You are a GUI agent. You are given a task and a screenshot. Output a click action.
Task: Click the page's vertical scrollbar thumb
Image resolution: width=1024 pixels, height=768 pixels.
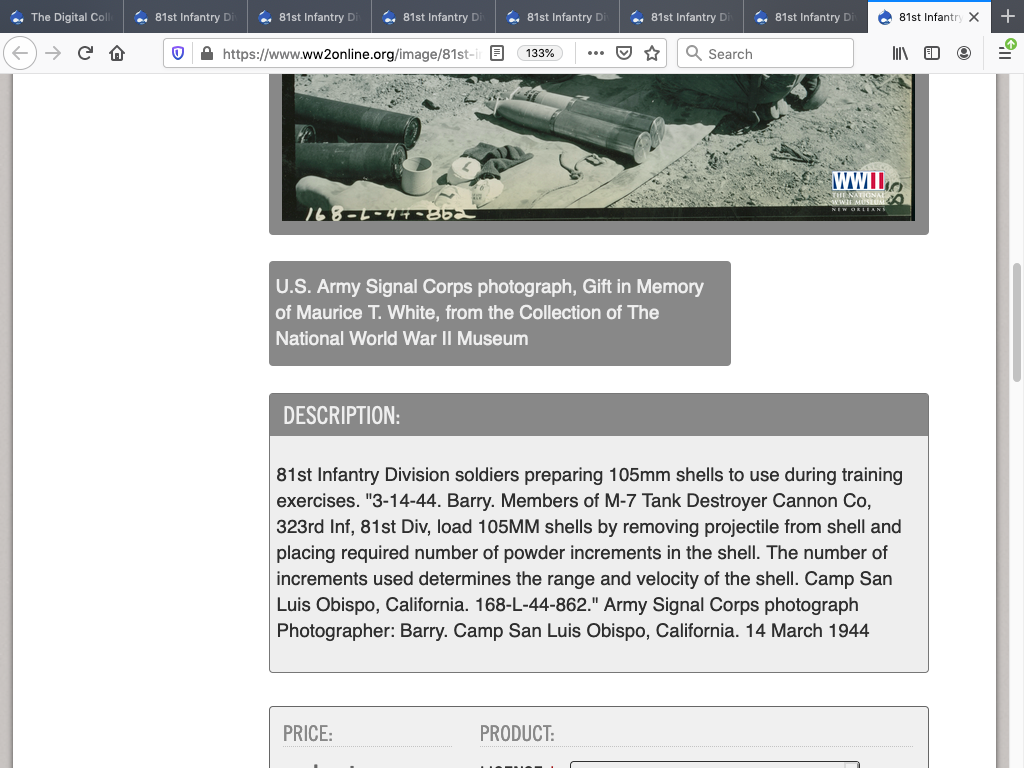pos(1017,322)
